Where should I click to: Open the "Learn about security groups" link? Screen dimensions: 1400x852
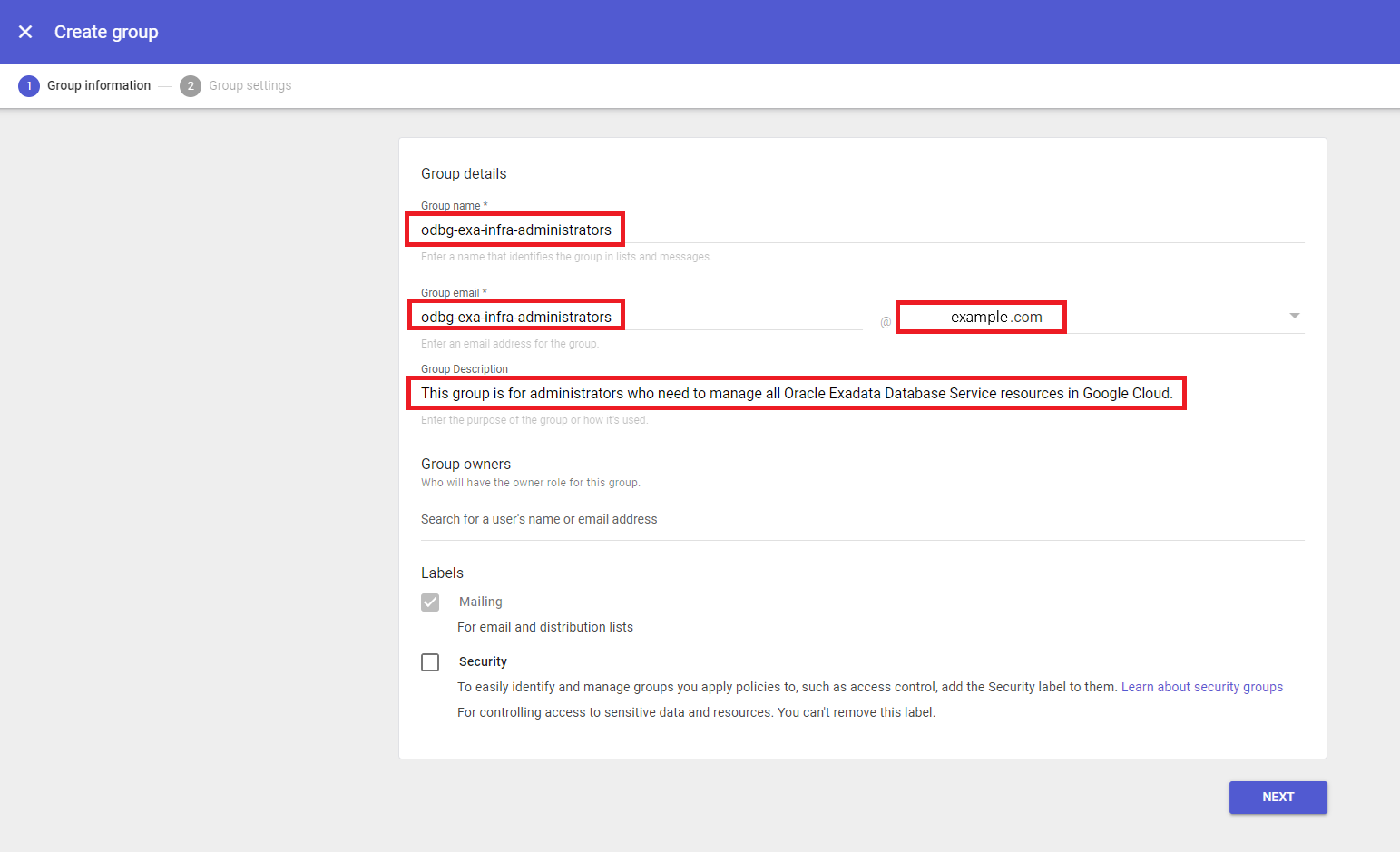1202,687
